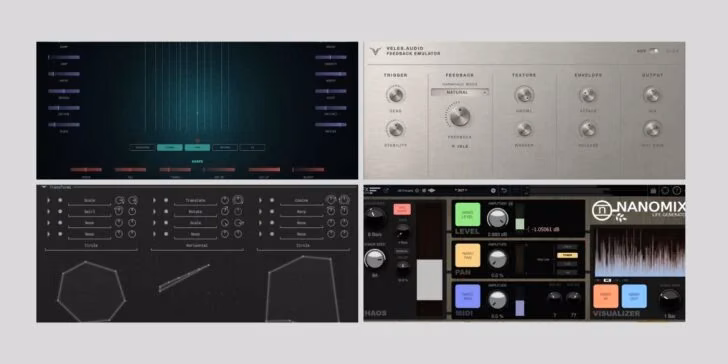Image resolution: width=728 pixels, height=364 pixels.
Task: Toggle the enable dot on the Warp row
Action: point(272,211)
